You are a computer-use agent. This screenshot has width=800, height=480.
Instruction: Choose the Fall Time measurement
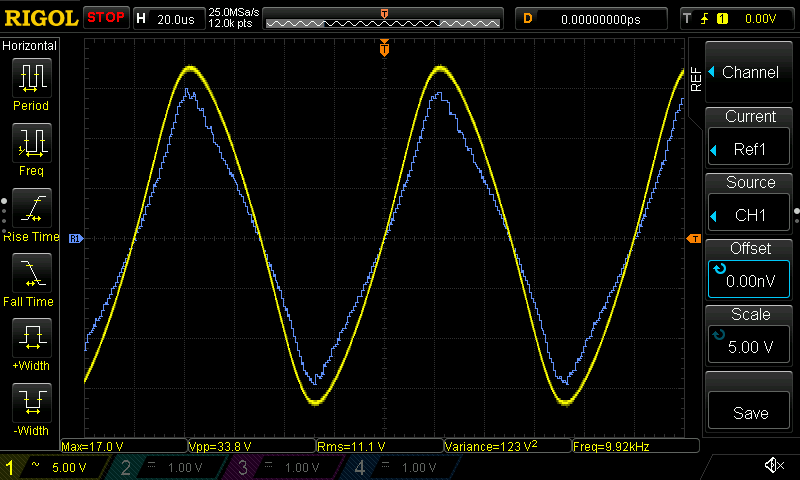(31, 279)
